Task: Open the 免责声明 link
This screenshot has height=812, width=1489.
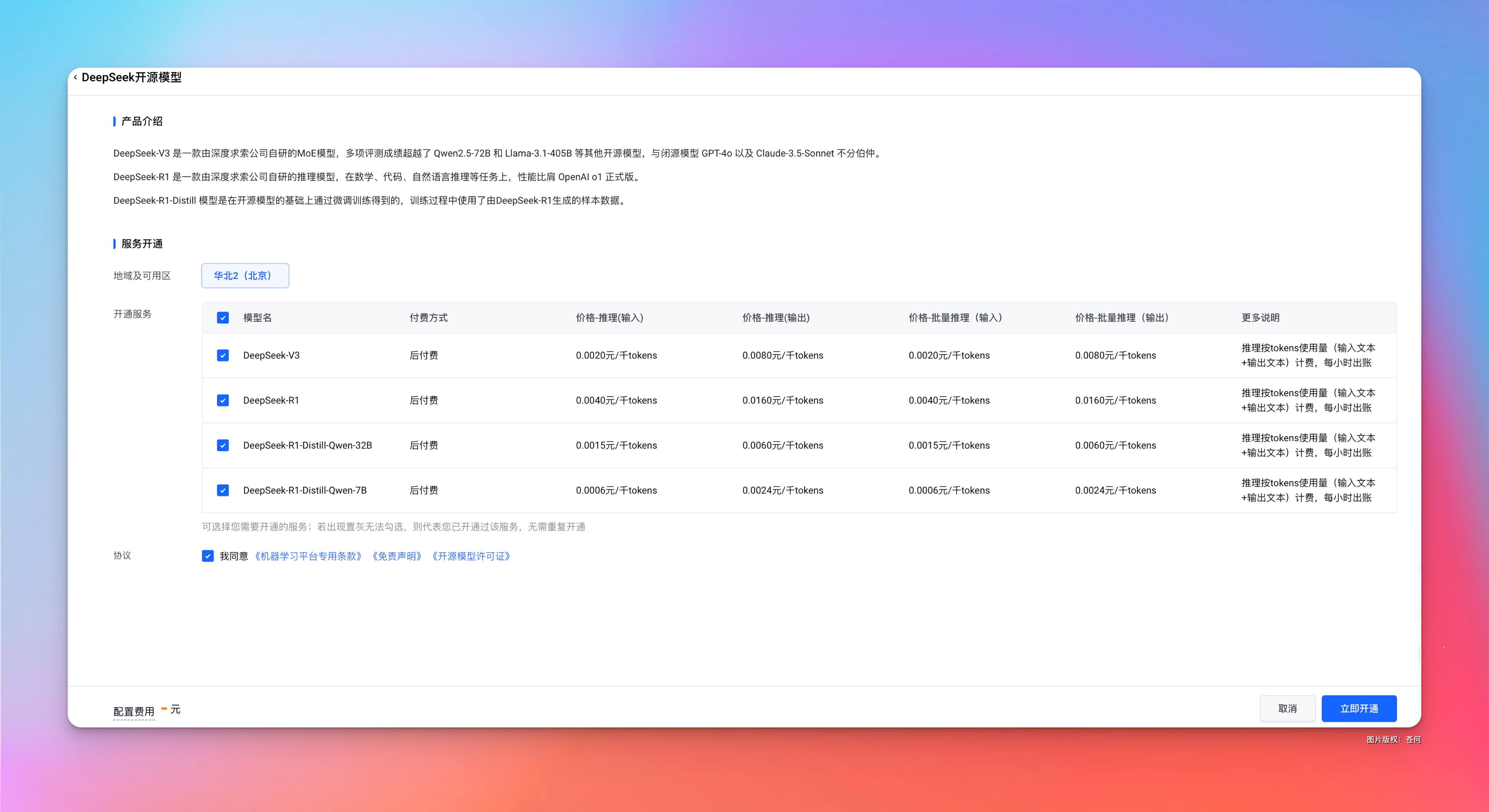Action: 397,556
